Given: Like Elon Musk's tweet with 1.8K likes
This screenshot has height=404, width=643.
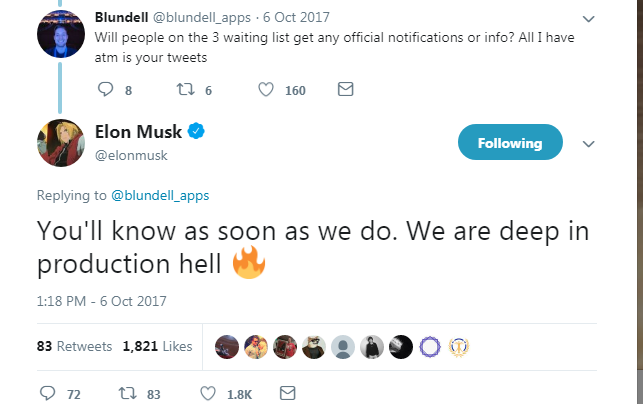Looking at the screenshot, I should tap(208, 393).
